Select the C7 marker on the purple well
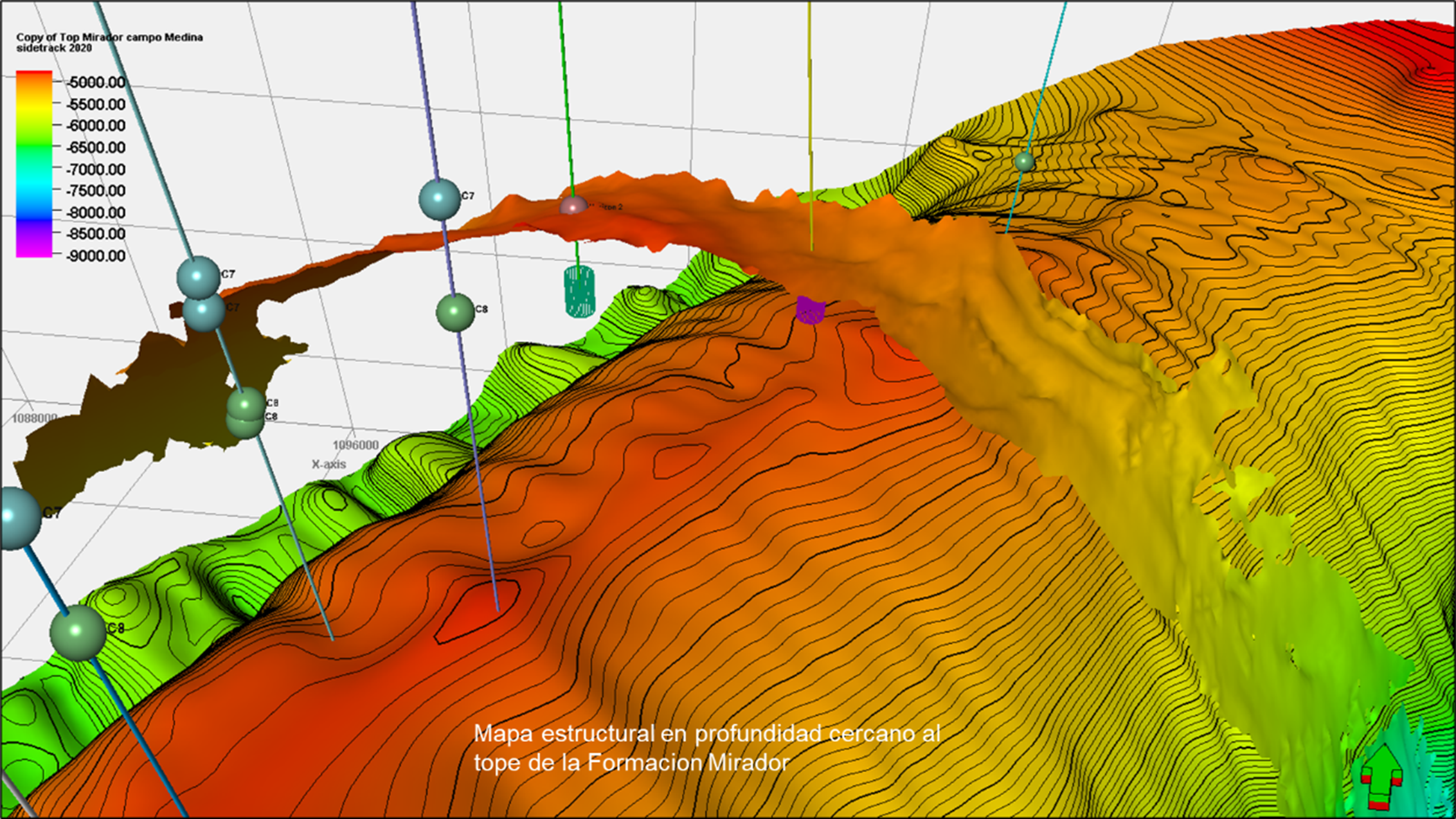This screenshot has height=819, width=1456. click(440, 199)
